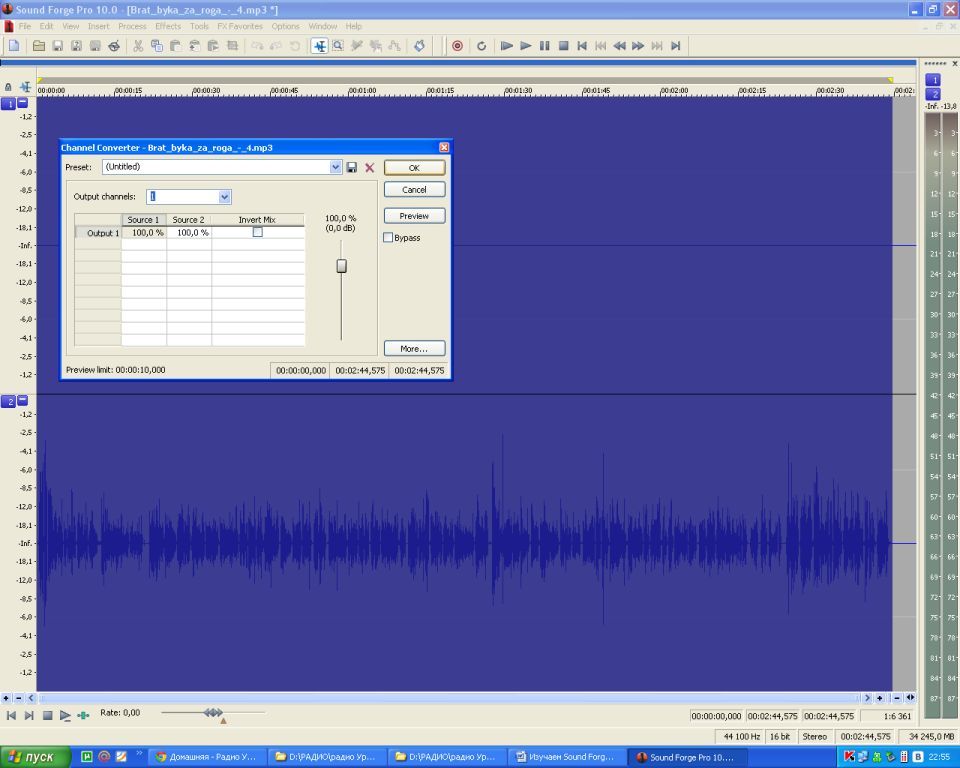Toggle channel 1 button on the waveform
This screenshot has height=768, width=960.
click(9, 104)
